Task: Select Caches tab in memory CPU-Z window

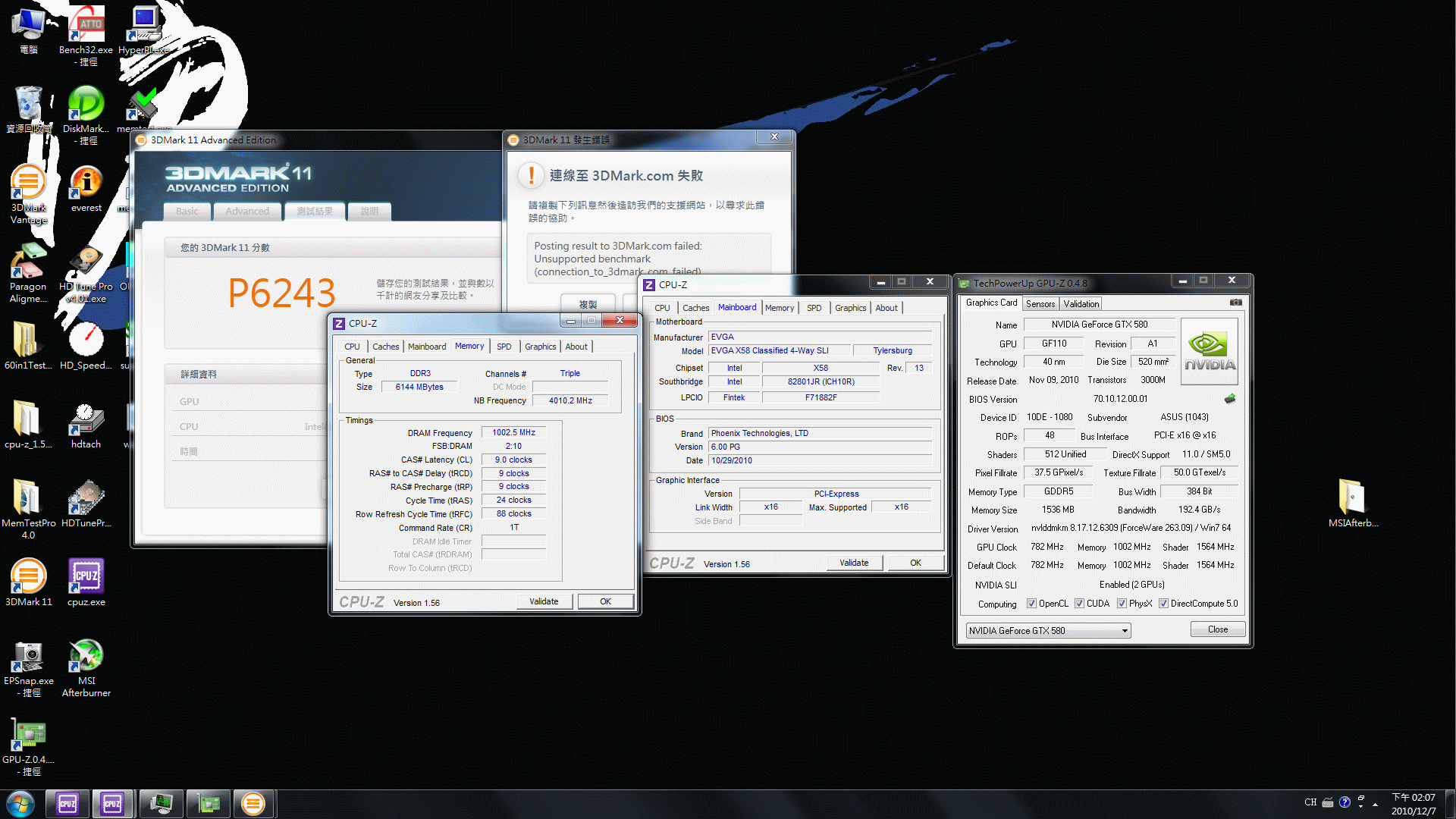Action: tap(385, 347)
